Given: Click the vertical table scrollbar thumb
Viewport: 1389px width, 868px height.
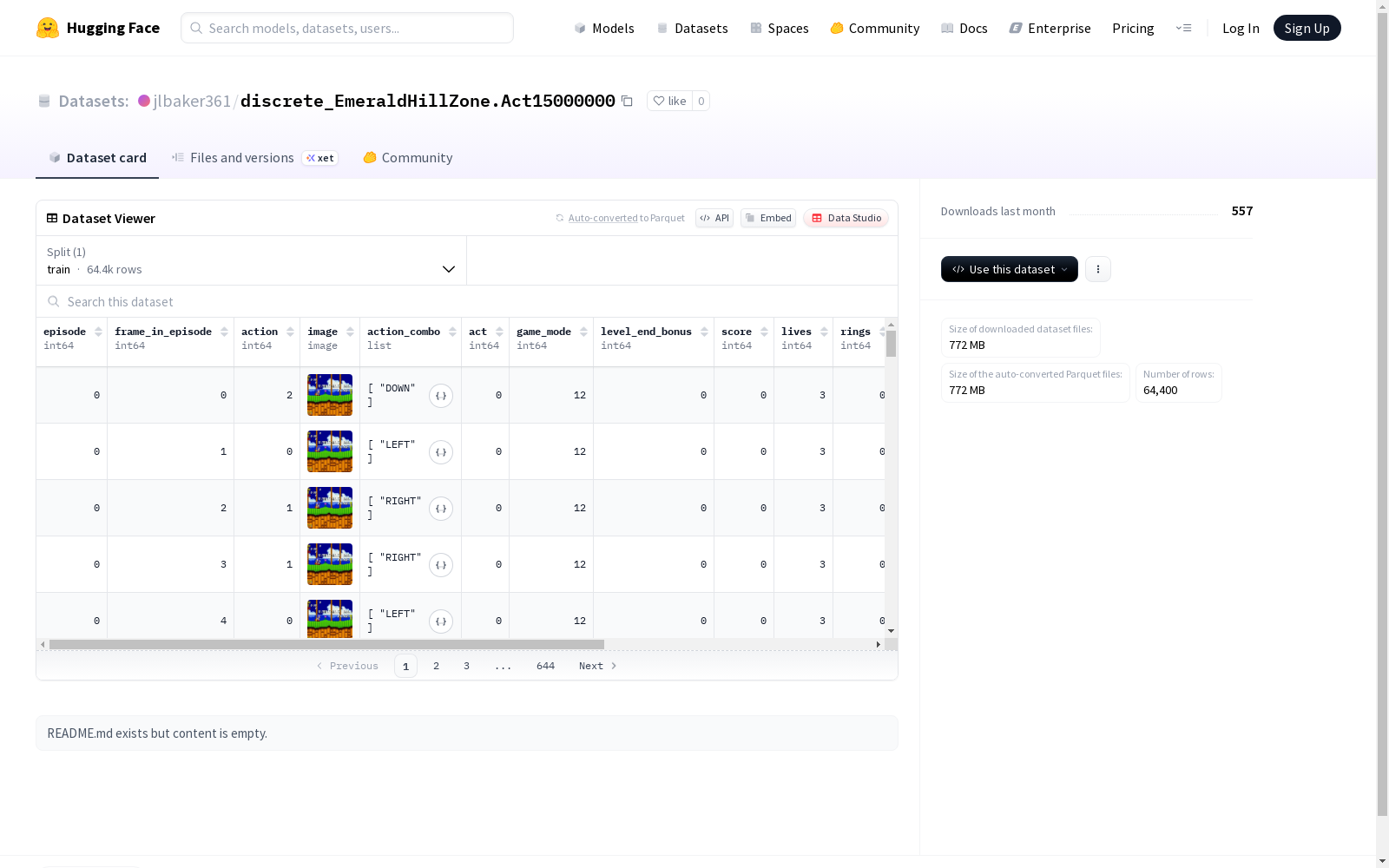Looking at the screenshot, I should (891, 344).
